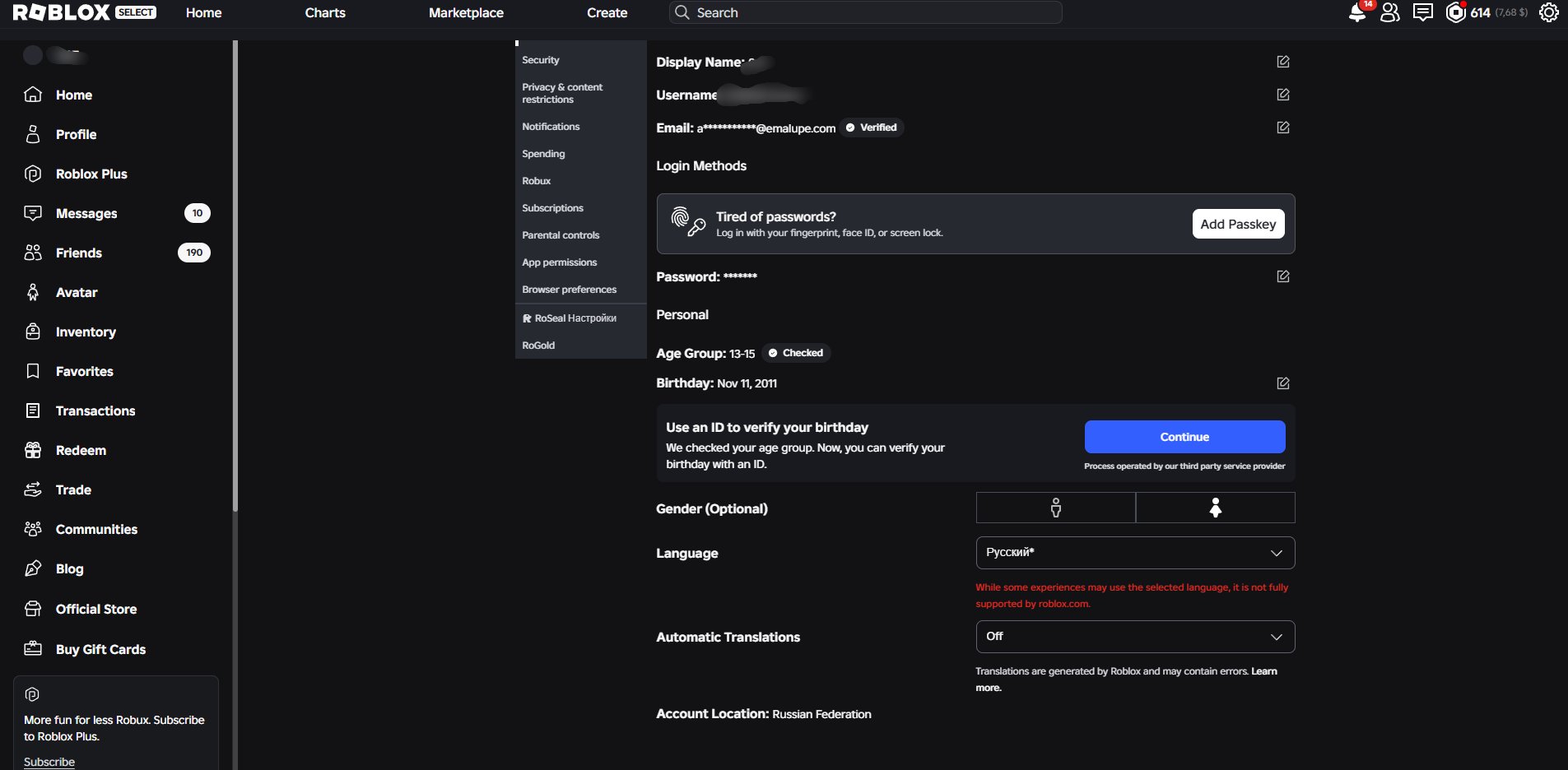Click the Subscribe link
The image size is (1568, 770).
pyautogui.click(x=49, y=762)
